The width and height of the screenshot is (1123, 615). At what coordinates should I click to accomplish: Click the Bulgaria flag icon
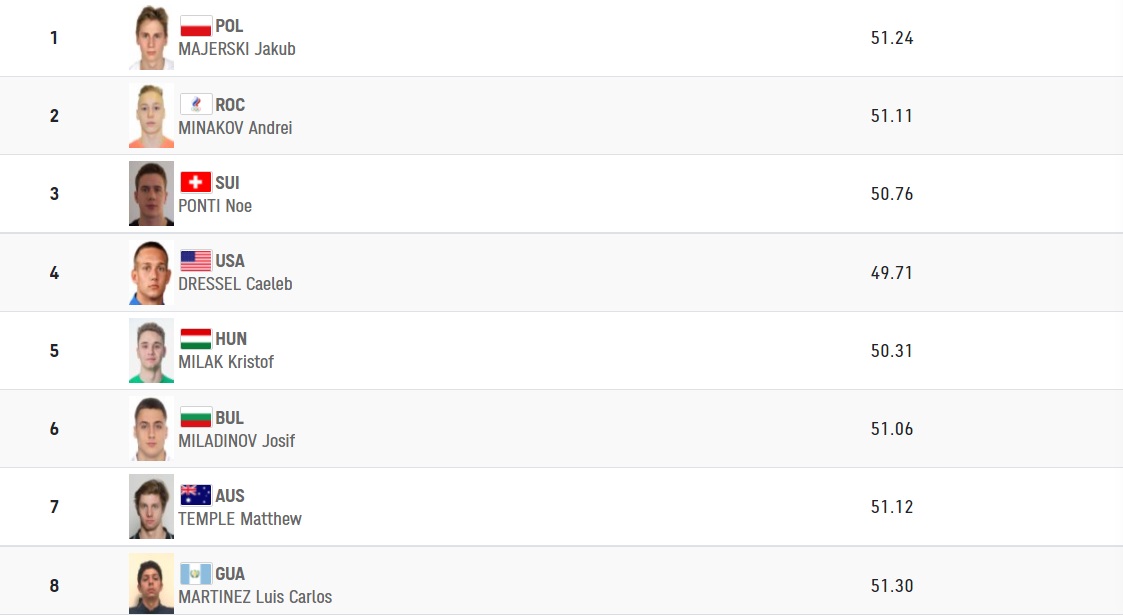click(196, 417)
